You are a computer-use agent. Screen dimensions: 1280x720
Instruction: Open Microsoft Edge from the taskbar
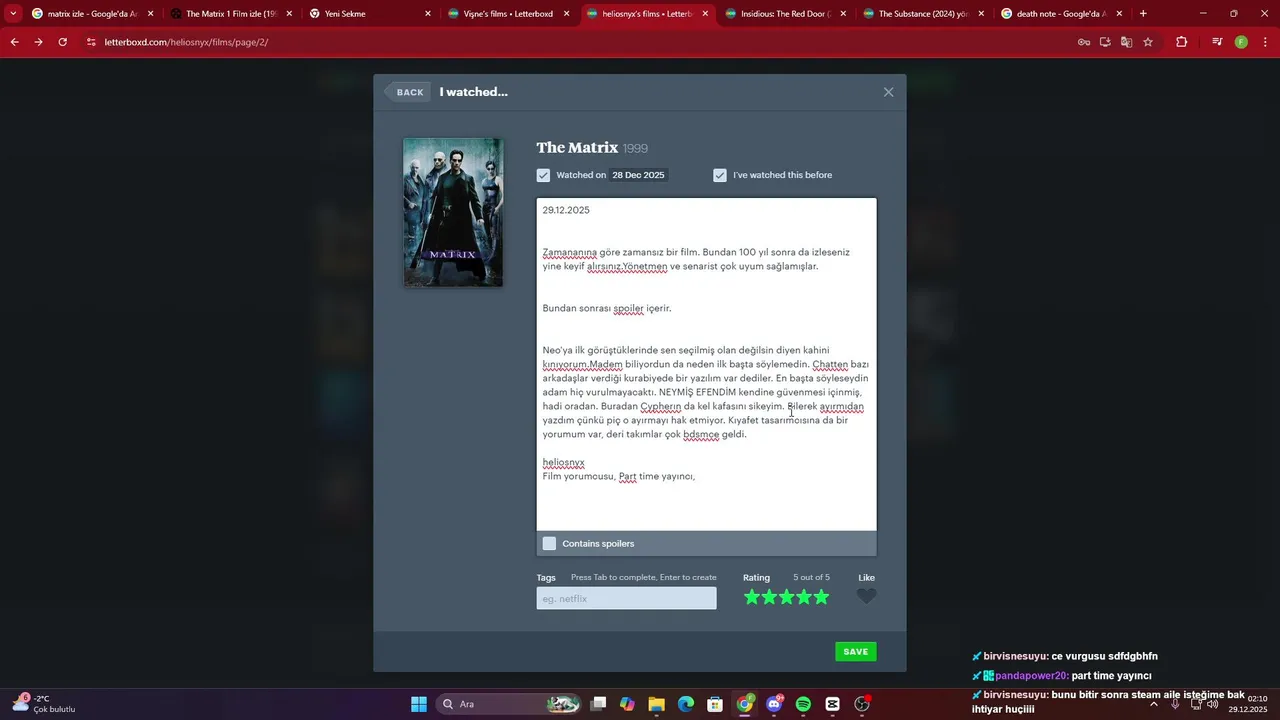click(686, 704)
